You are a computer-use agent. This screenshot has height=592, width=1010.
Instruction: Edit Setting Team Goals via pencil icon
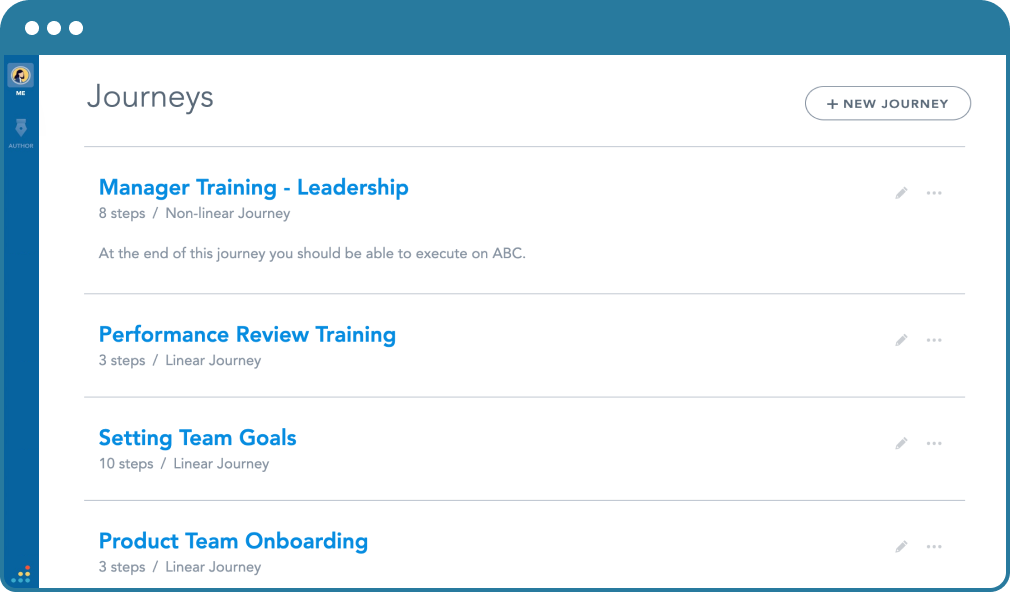click(901, 443)
